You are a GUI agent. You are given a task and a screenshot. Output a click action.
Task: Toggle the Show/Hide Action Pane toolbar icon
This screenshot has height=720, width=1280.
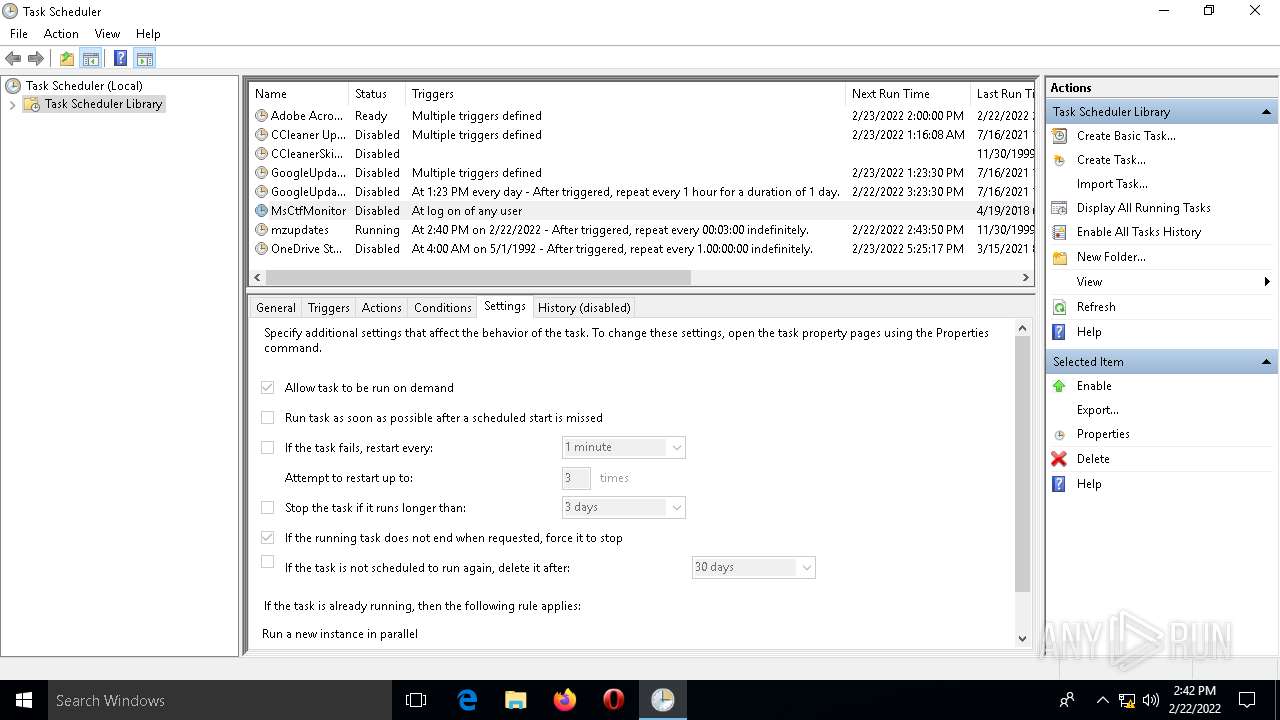(144, 59)
